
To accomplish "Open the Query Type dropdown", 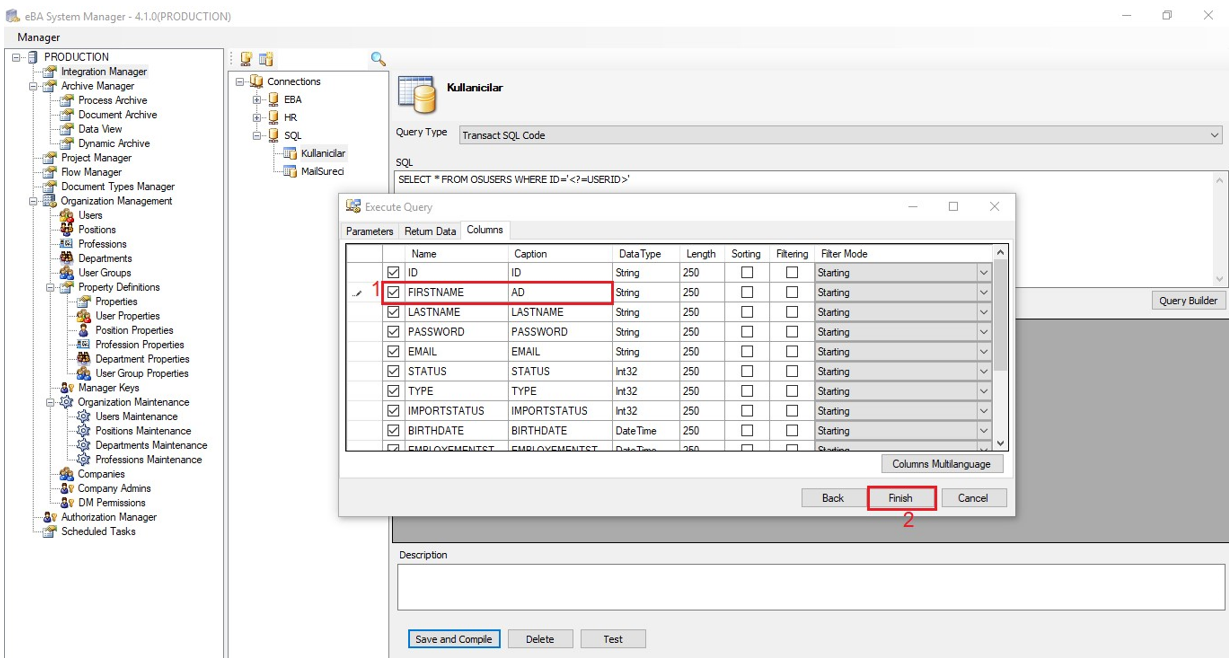I will 1214,135.
